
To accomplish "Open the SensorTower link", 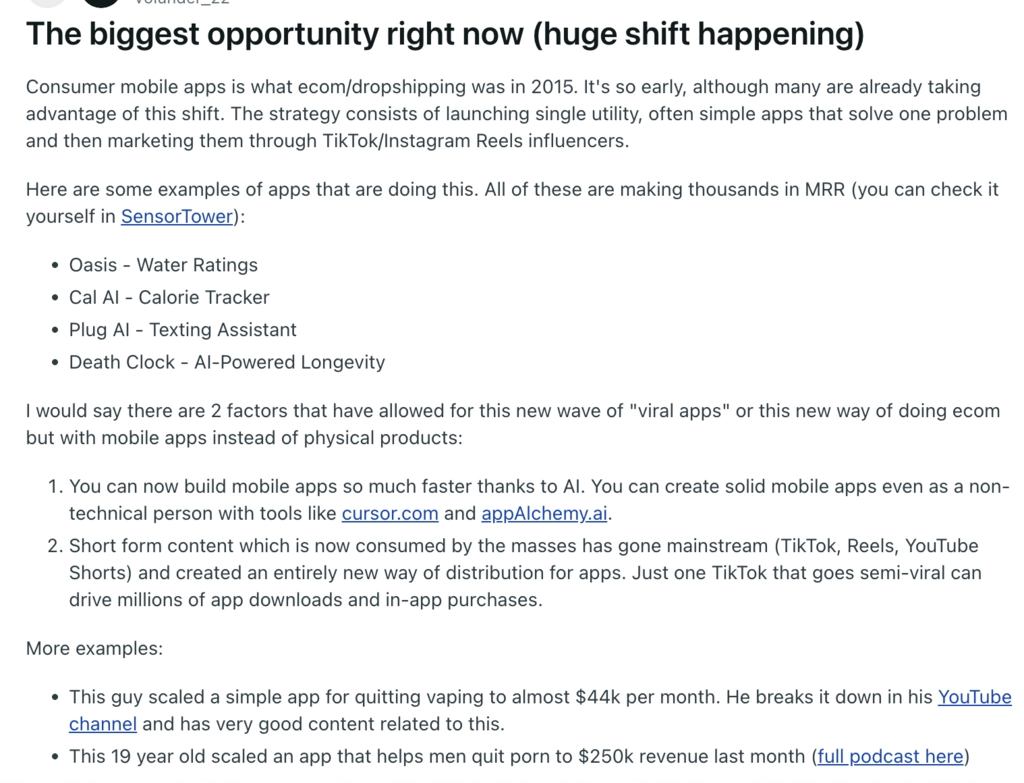I will (177, 216).
